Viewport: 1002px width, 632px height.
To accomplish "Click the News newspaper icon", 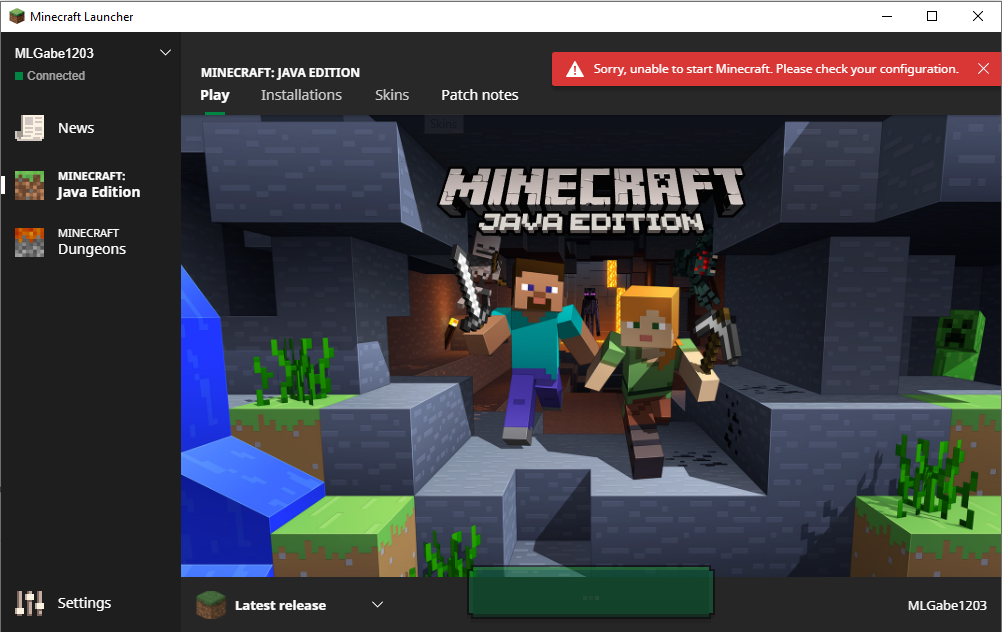I will tap(30, 128).
